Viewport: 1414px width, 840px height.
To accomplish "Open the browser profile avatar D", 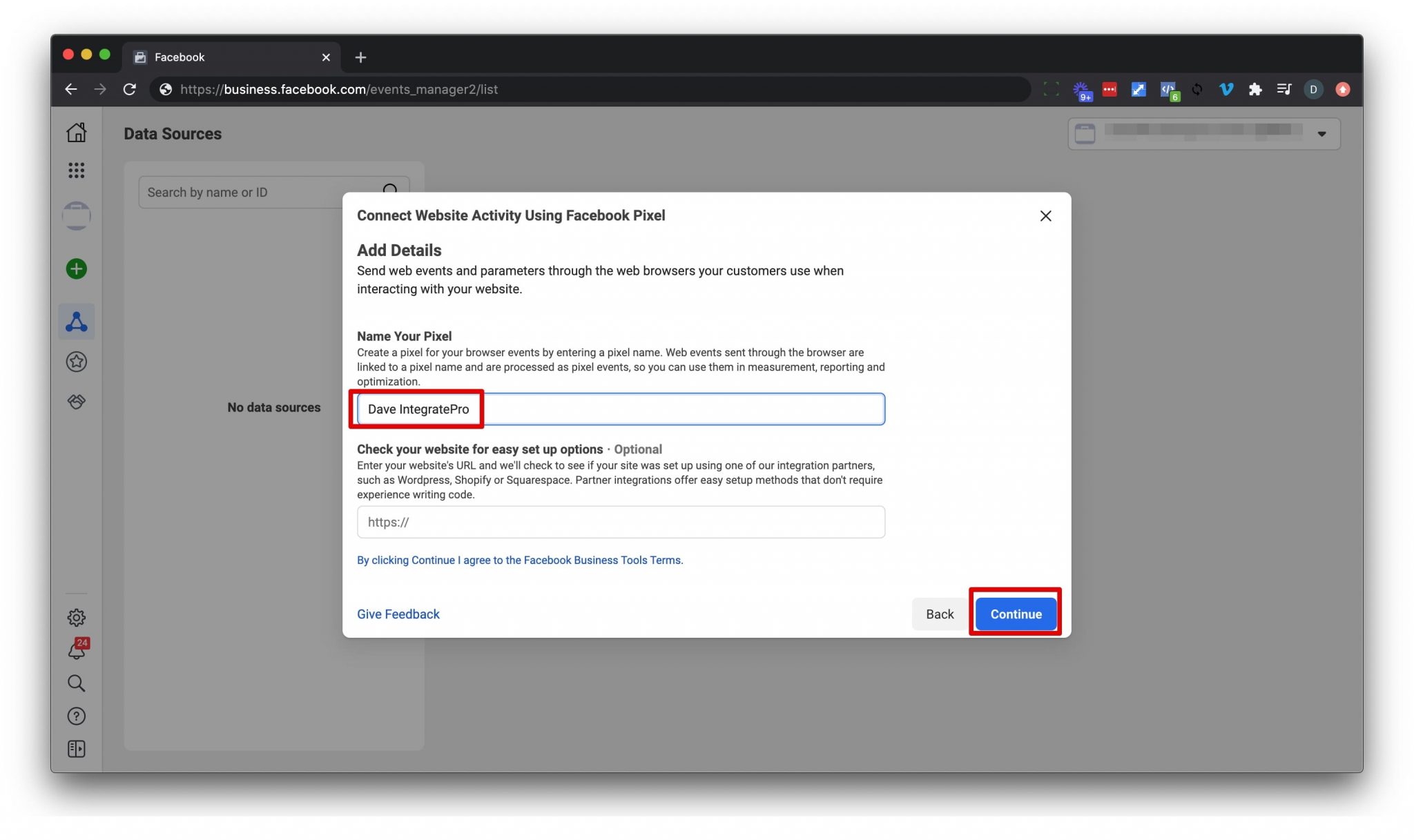I will click(1313, 89).
